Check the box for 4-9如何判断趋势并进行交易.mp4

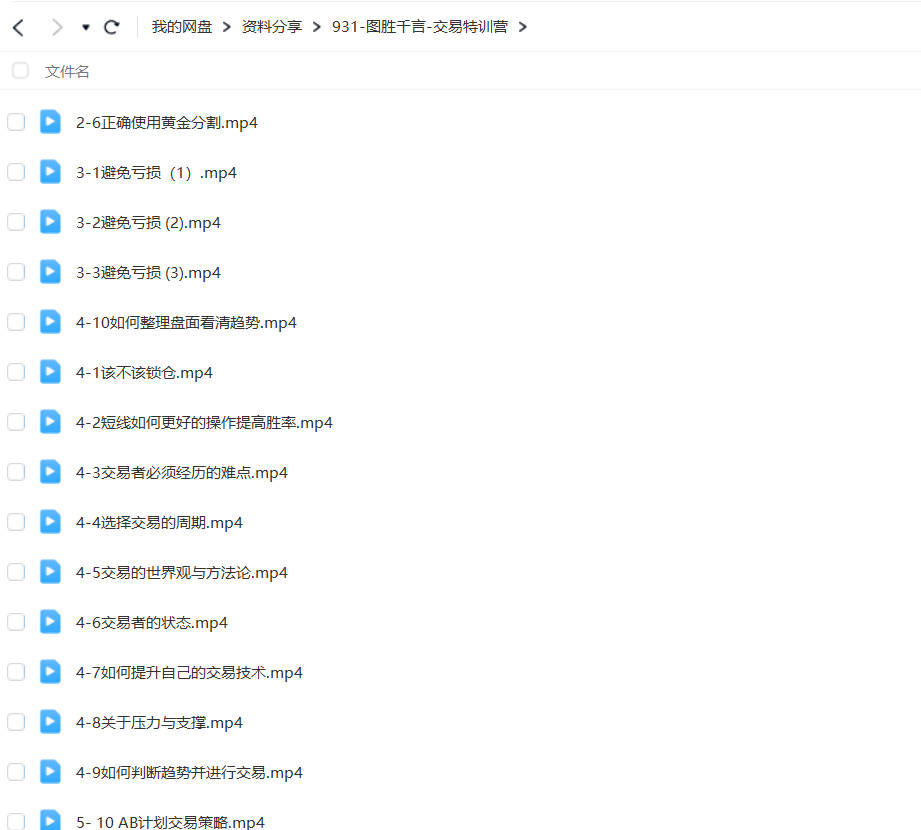pyautogui.click(x=16, y=771)
